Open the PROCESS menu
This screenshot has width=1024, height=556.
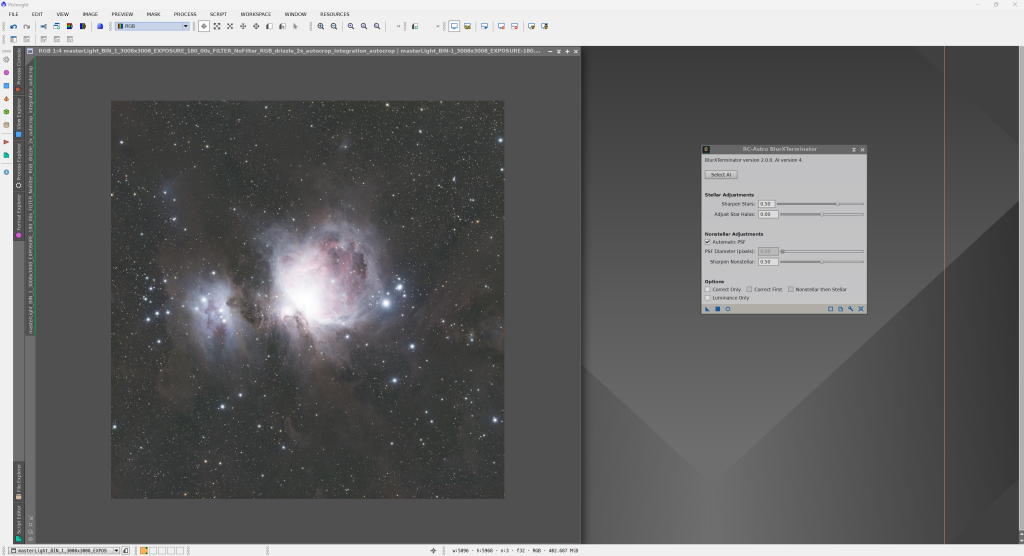click(x=185, y=14)
